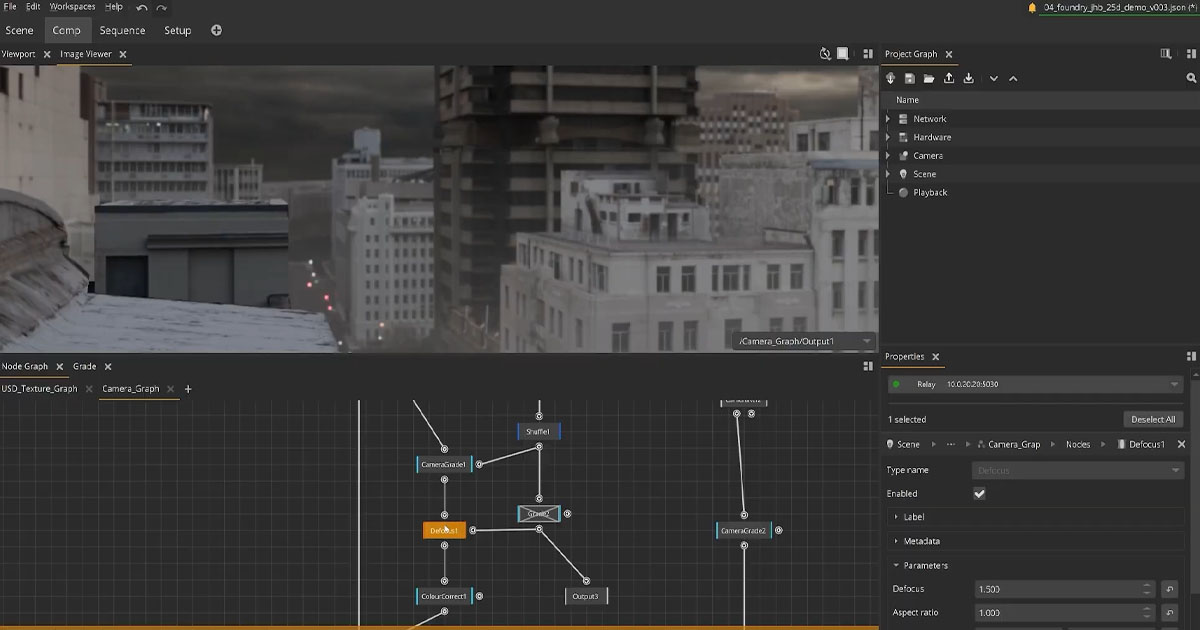Click the save disk icon
This screenshot has height=630, width=1200.
pyautogui.click(x=910, y=78)
